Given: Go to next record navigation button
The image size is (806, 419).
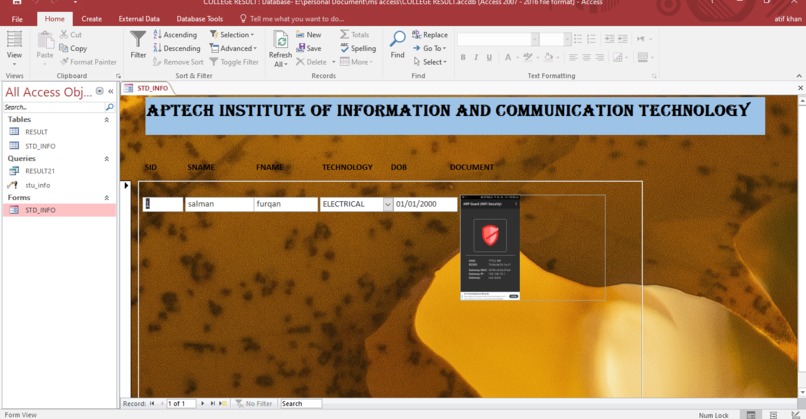Looking at the screenshot, I should [x=203, y=404].
